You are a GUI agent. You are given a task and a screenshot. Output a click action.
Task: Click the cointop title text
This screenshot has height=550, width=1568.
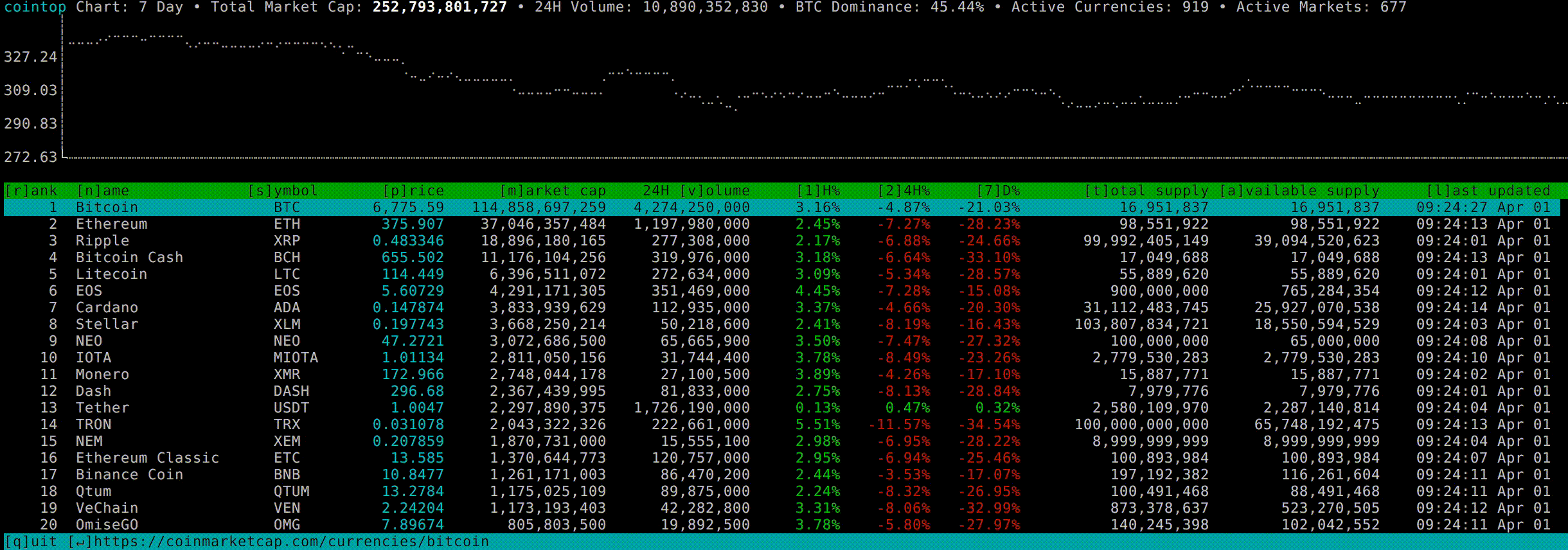point(35,7)
